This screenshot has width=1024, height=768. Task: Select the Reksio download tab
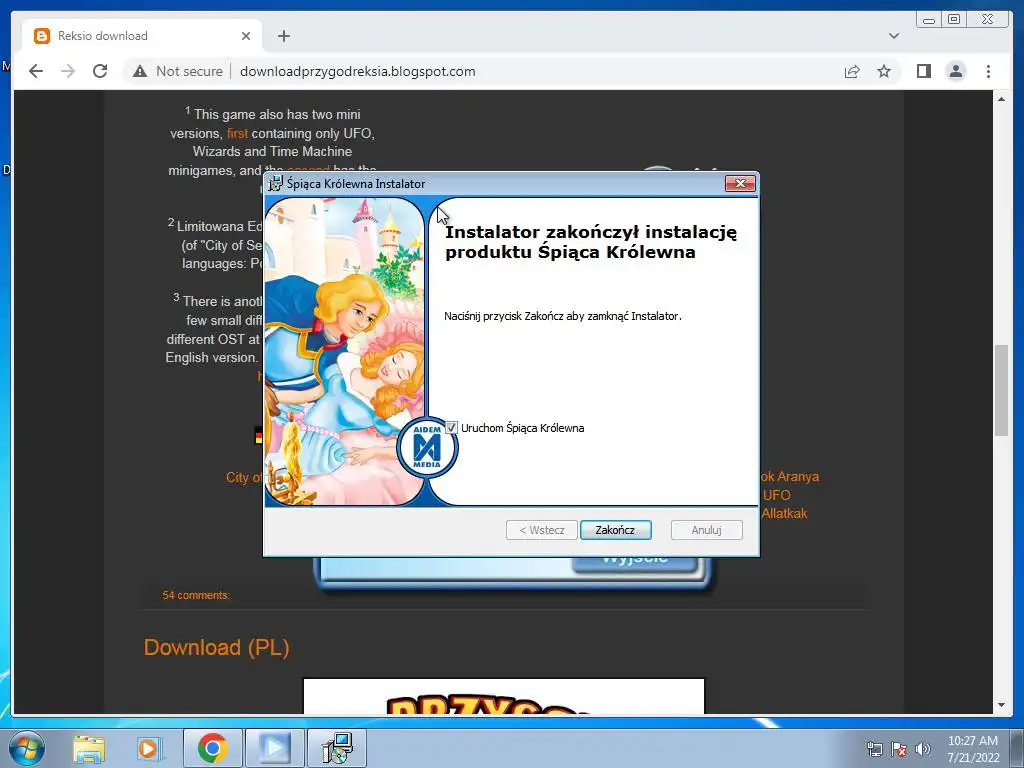point(142,36)
